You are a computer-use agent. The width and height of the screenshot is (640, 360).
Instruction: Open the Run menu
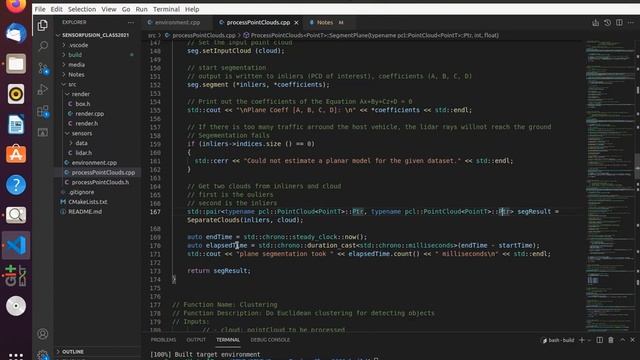pyautogui.click(x=141, y=9)
